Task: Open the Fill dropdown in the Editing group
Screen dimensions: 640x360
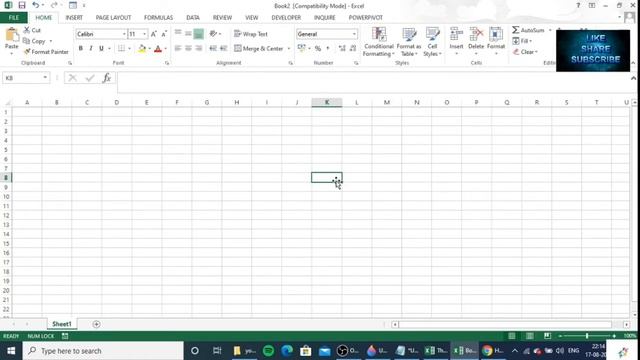Action: click(x=522, y=41)
